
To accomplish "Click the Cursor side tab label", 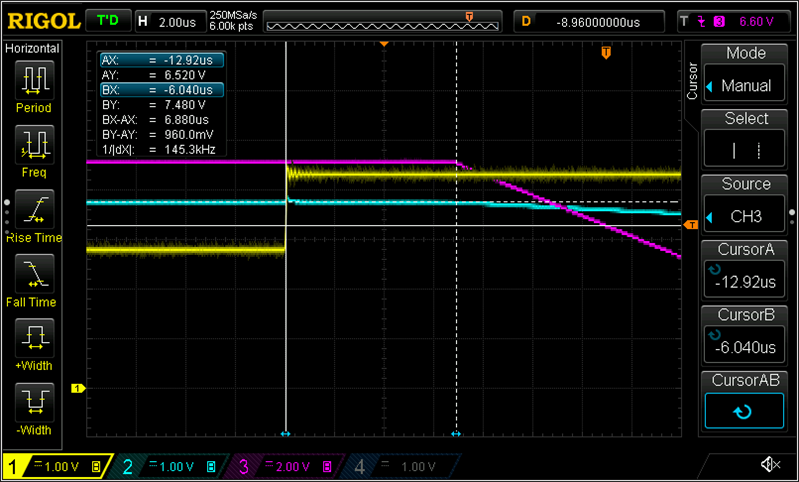I will pyautogui.click(x=693, y=81).
